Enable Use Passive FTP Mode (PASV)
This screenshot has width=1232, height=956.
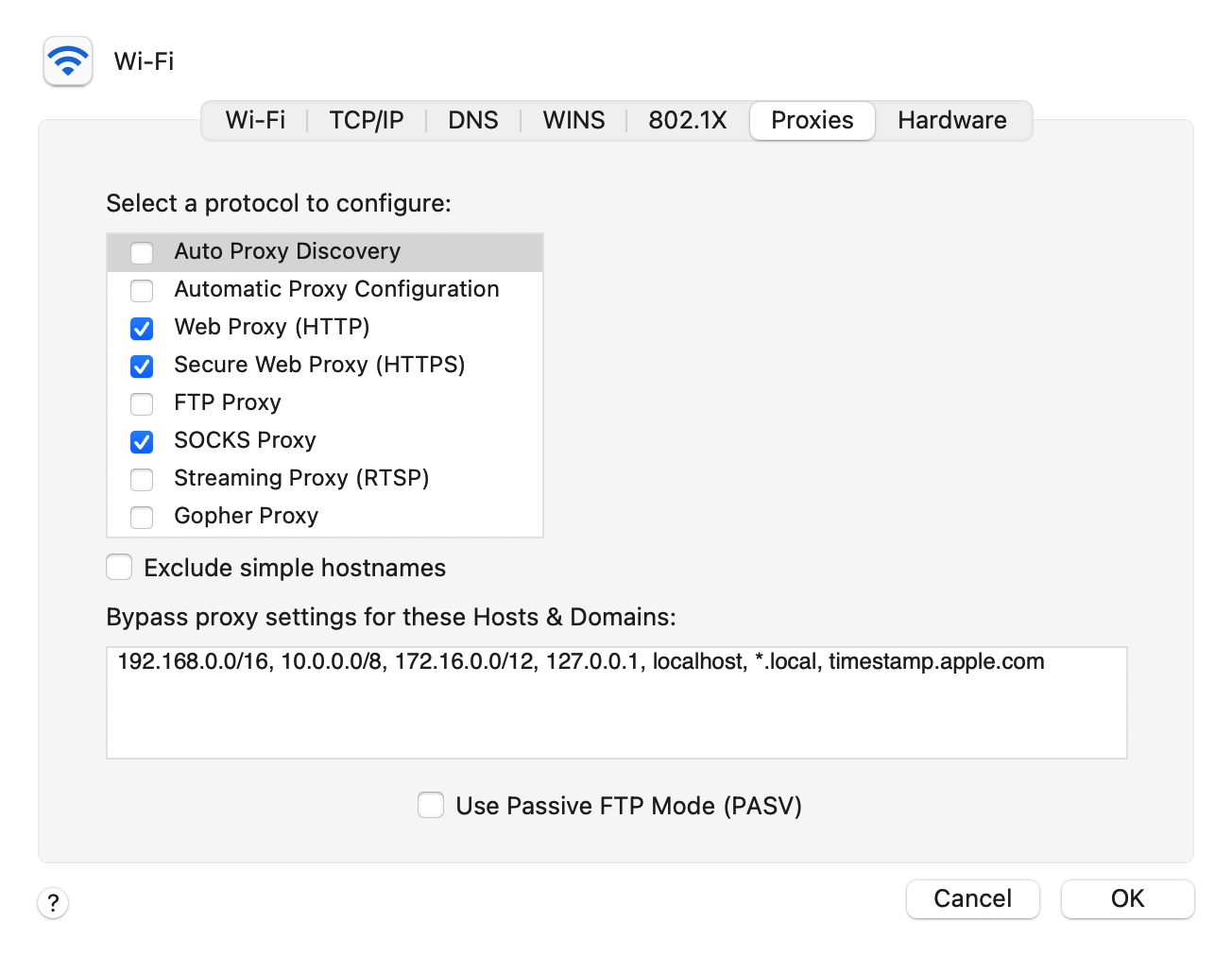pos(431,805)
